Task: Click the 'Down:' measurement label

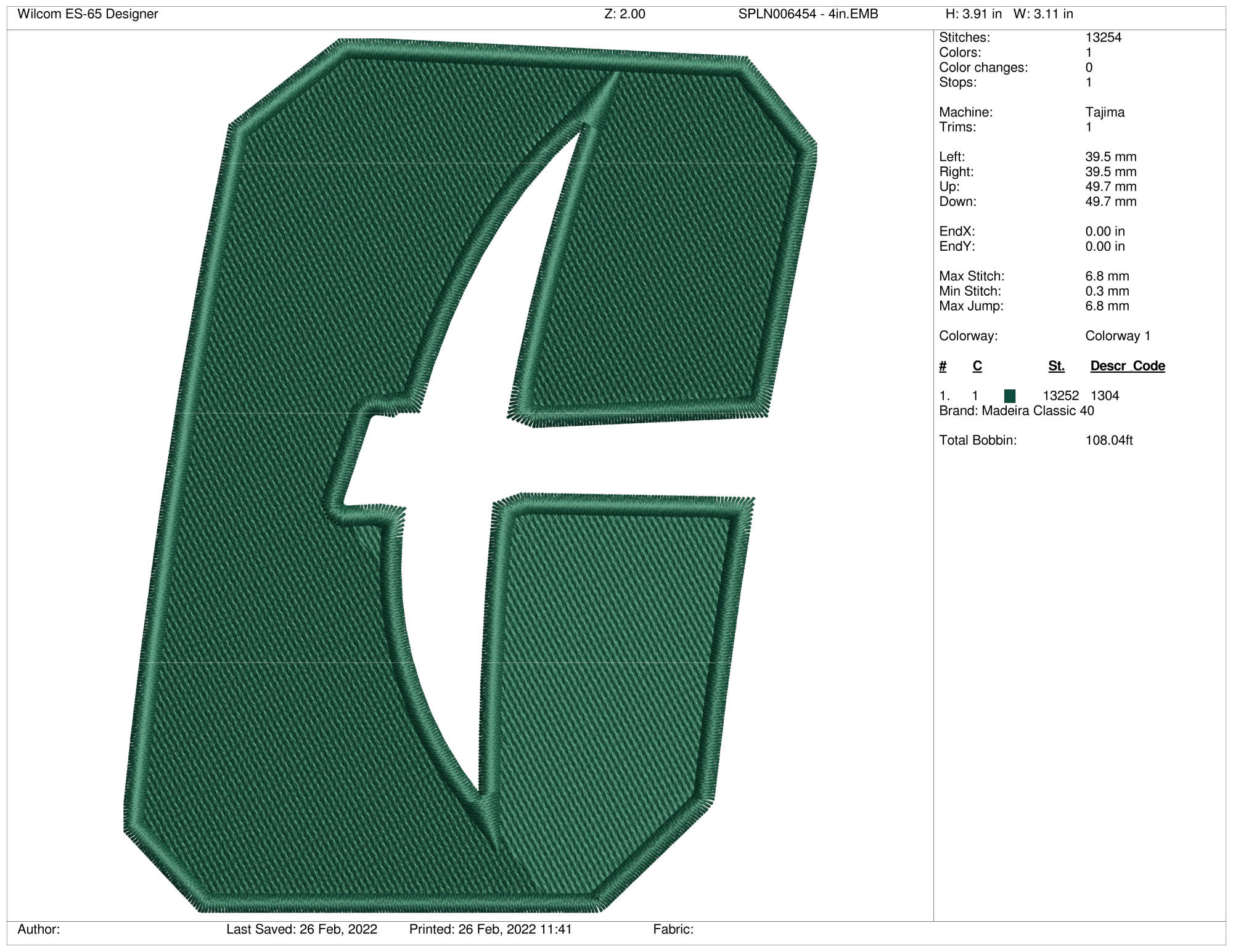Action: point(957,201)
